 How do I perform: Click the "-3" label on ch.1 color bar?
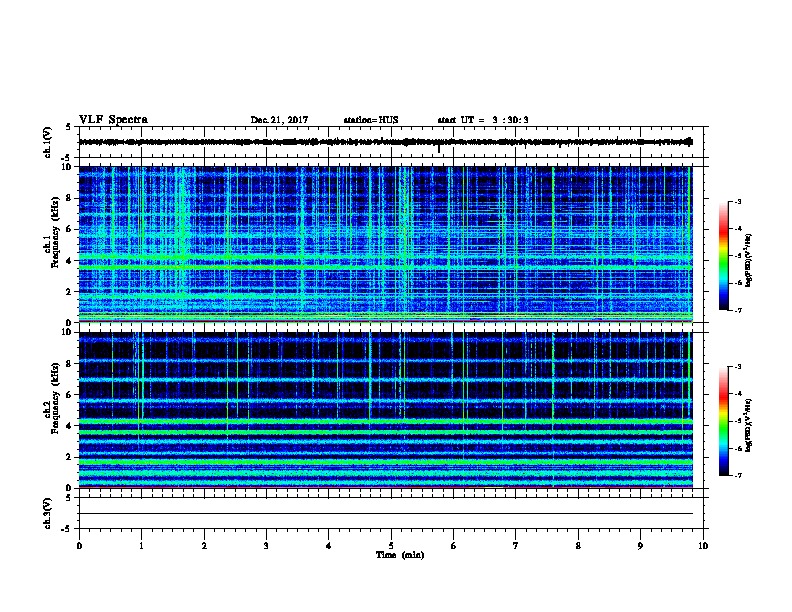[738, 201]
